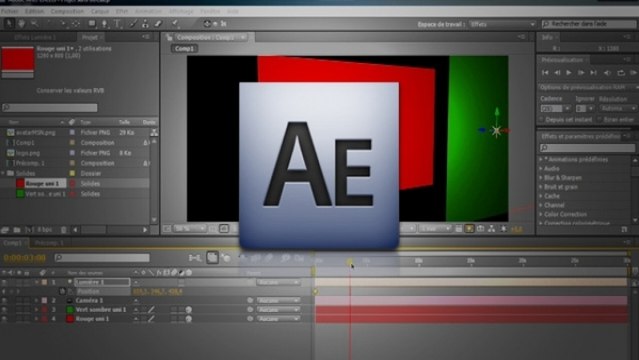This screenshot has height=360, width=639.
Task: Select the Text tool
Action: pos(118,24)
